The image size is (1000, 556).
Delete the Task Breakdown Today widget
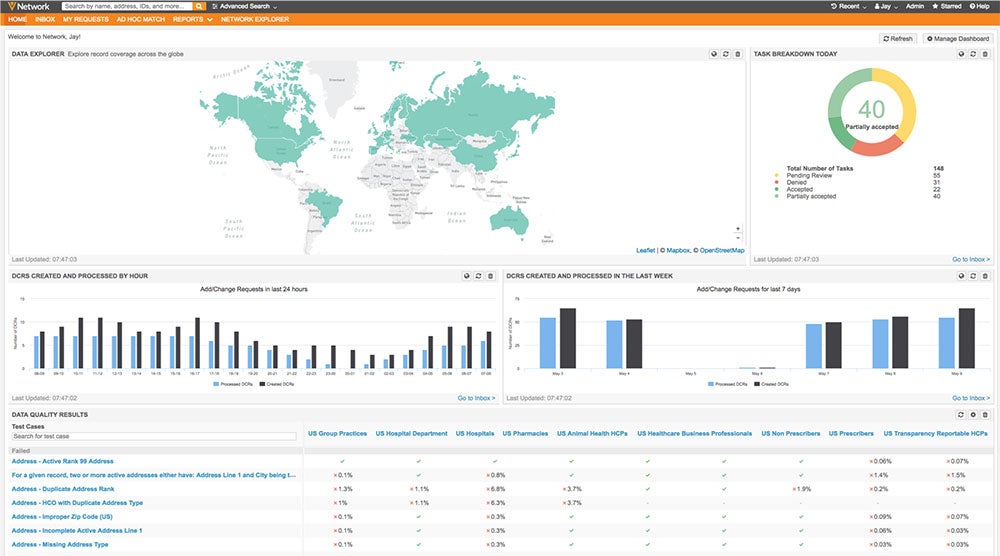point(984,54)
